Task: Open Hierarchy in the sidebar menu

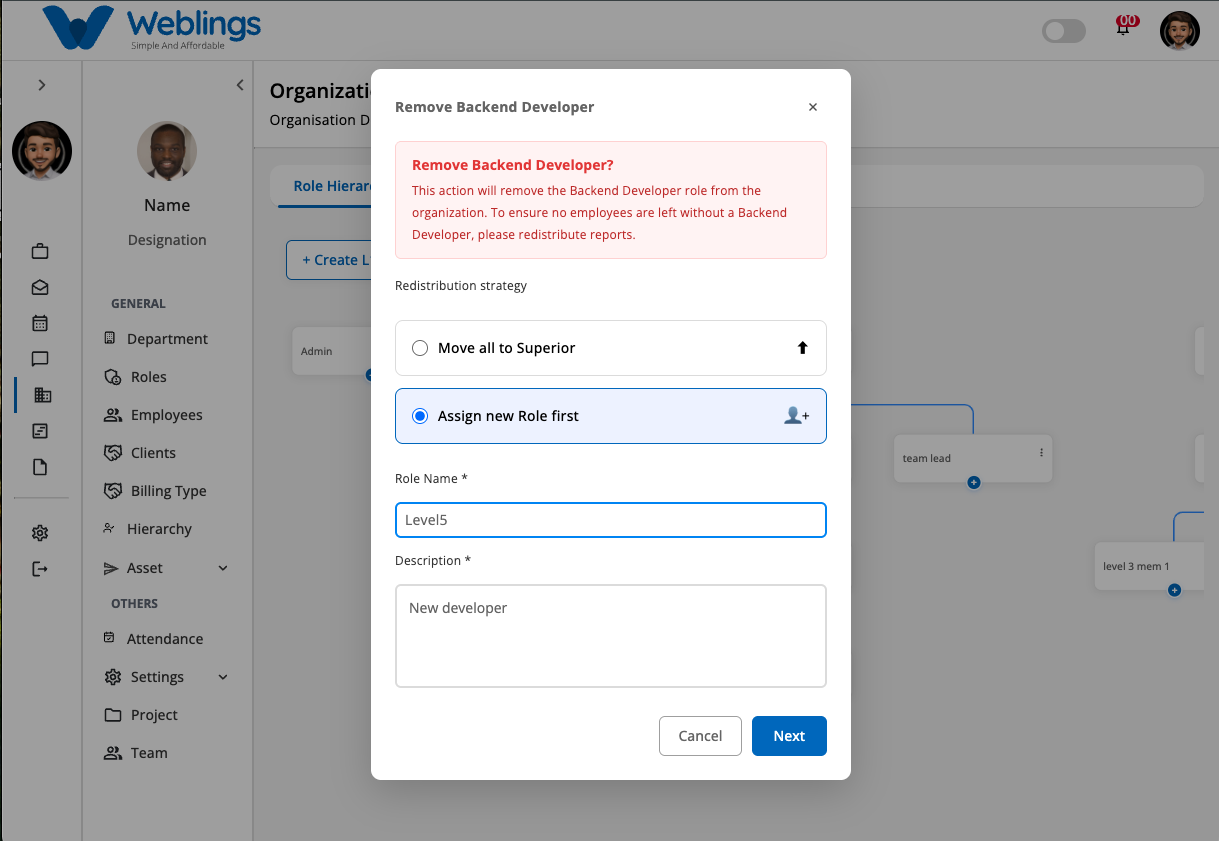Action: [x=159, y=529]
